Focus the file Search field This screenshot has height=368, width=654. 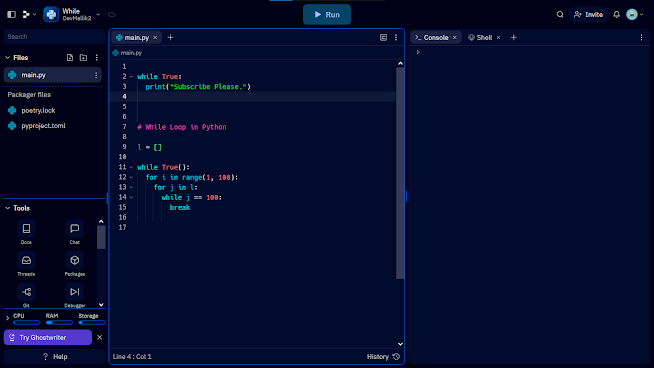click(x=54, y=37)
